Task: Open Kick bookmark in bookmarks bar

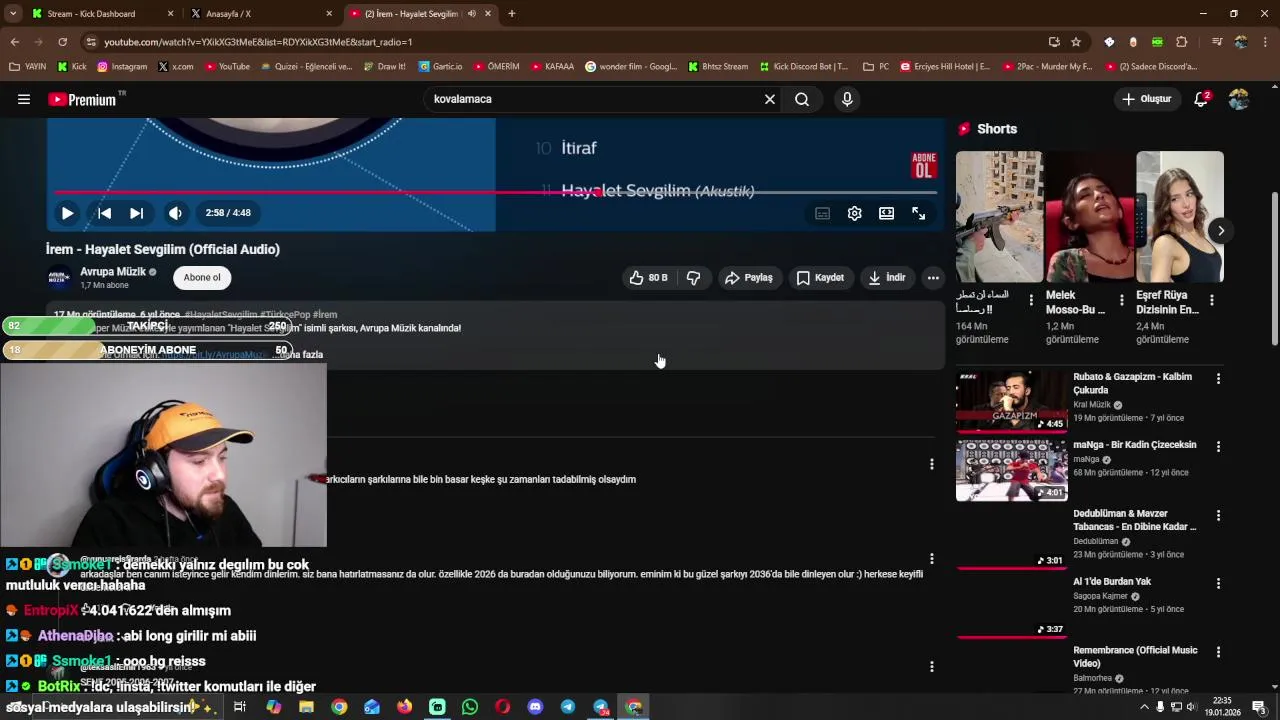Action: pos(72,67)
